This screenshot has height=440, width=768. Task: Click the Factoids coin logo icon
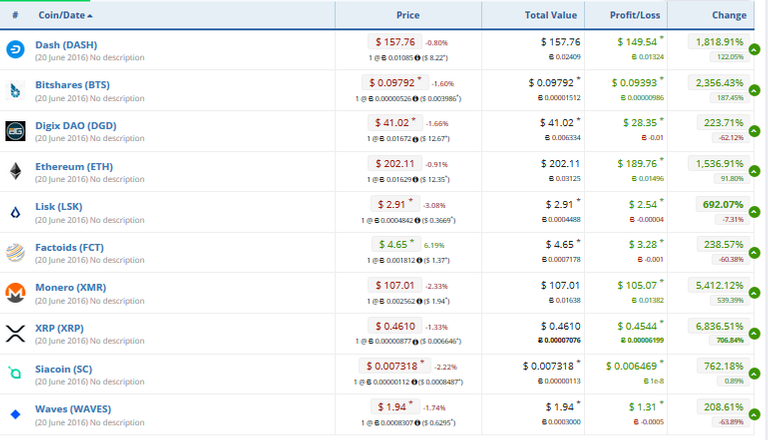(x=15, y=253)
